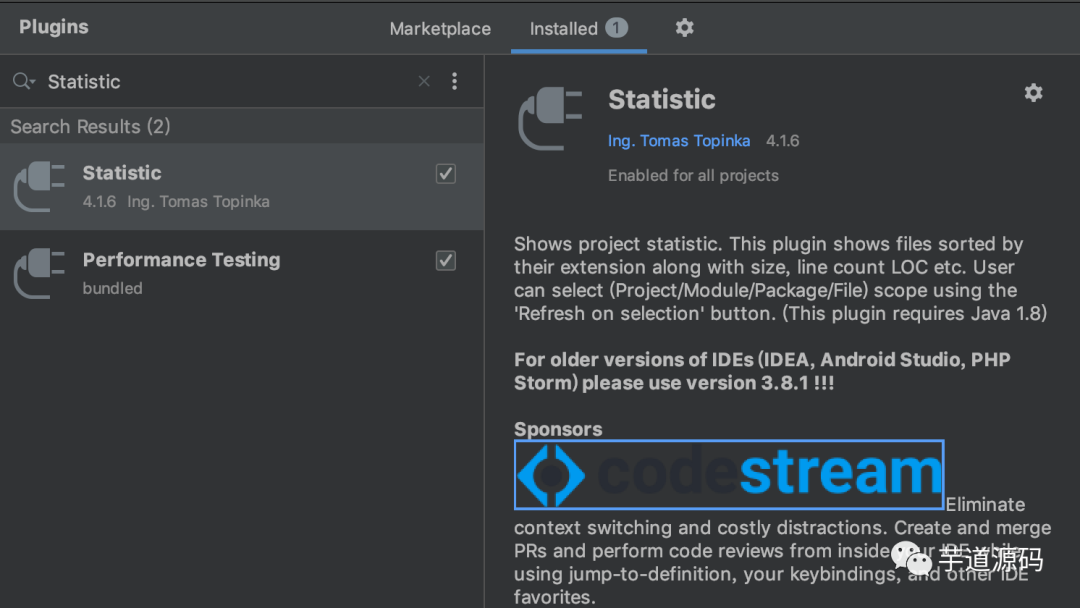Click the bundled label under Performance Testing

click(112, 289)
